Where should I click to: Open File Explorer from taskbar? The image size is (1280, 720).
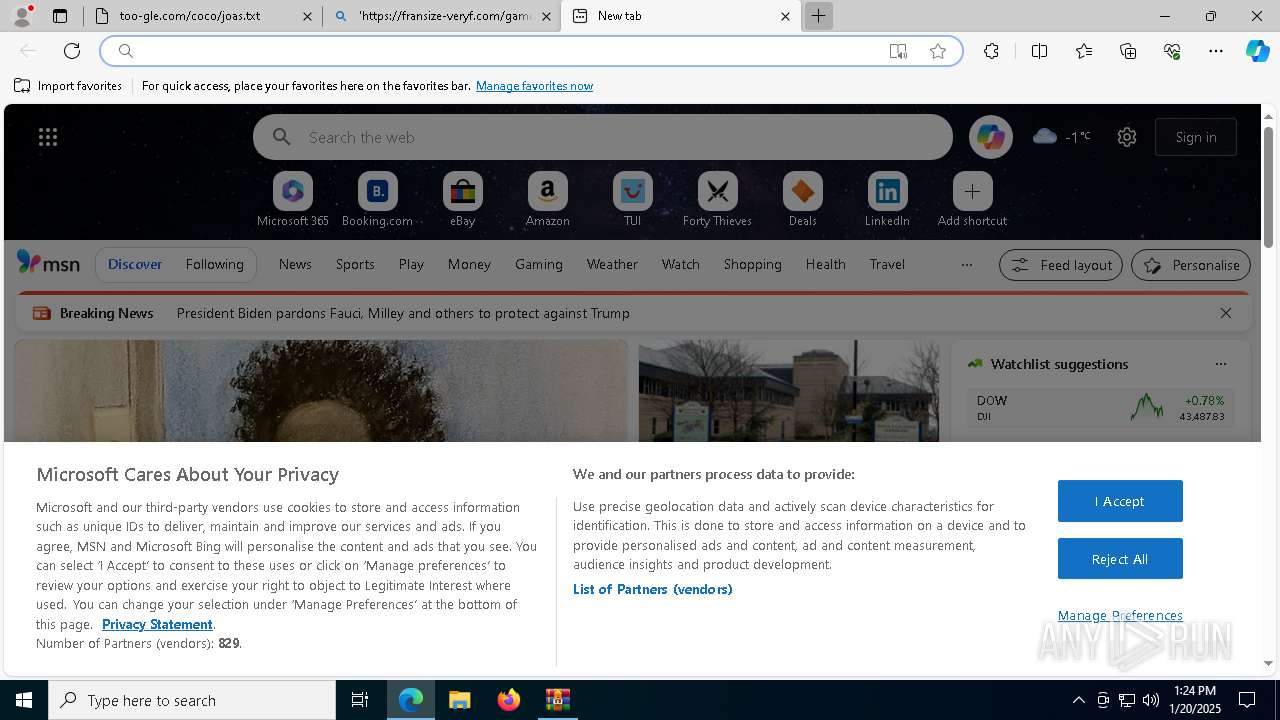pyautogui.click(x=459, y=700)
